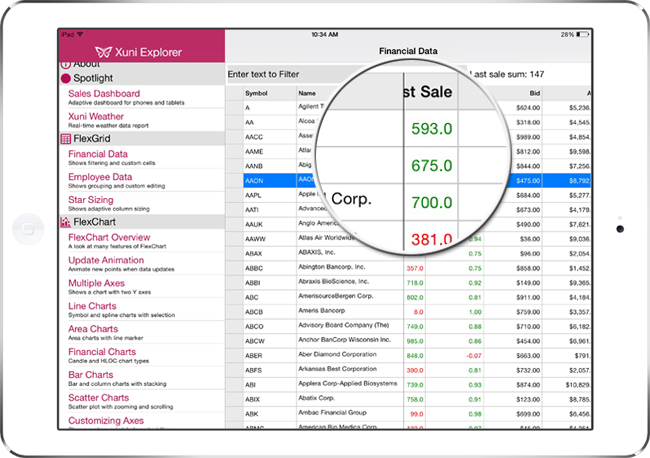Screen dimensions: 650x458
Task: Click Applera Corp-Applied Biosystems cell
Action: pyautogui.click(x=348, y=383)
